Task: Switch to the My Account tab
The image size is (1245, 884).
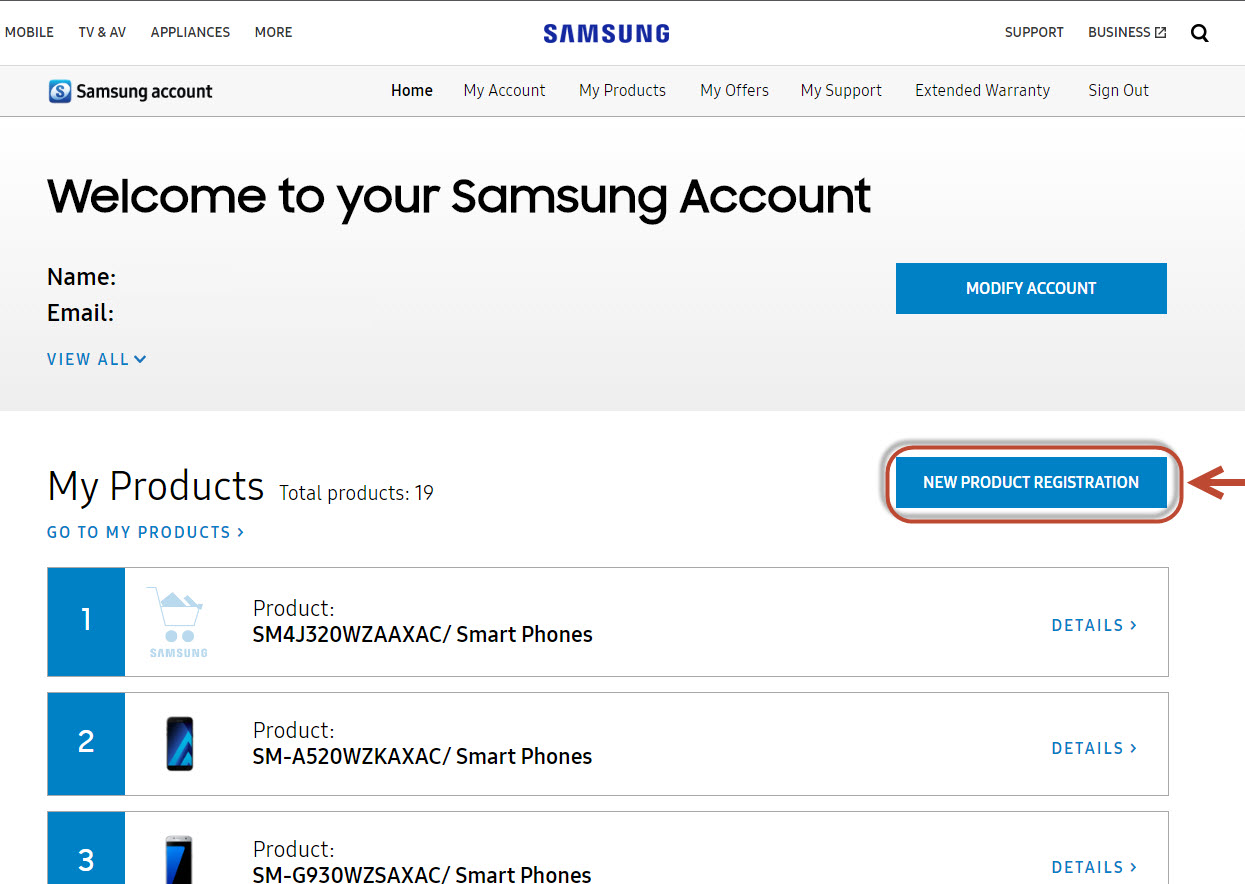Action: click(504, 90)
